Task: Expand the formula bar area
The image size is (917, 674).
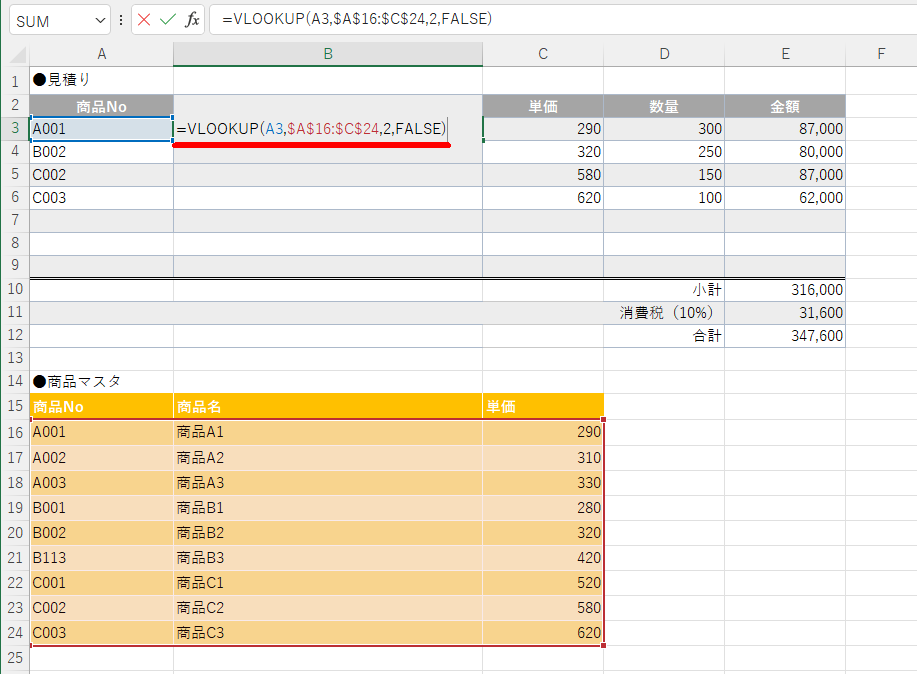Action: click(x=905, y=20)
